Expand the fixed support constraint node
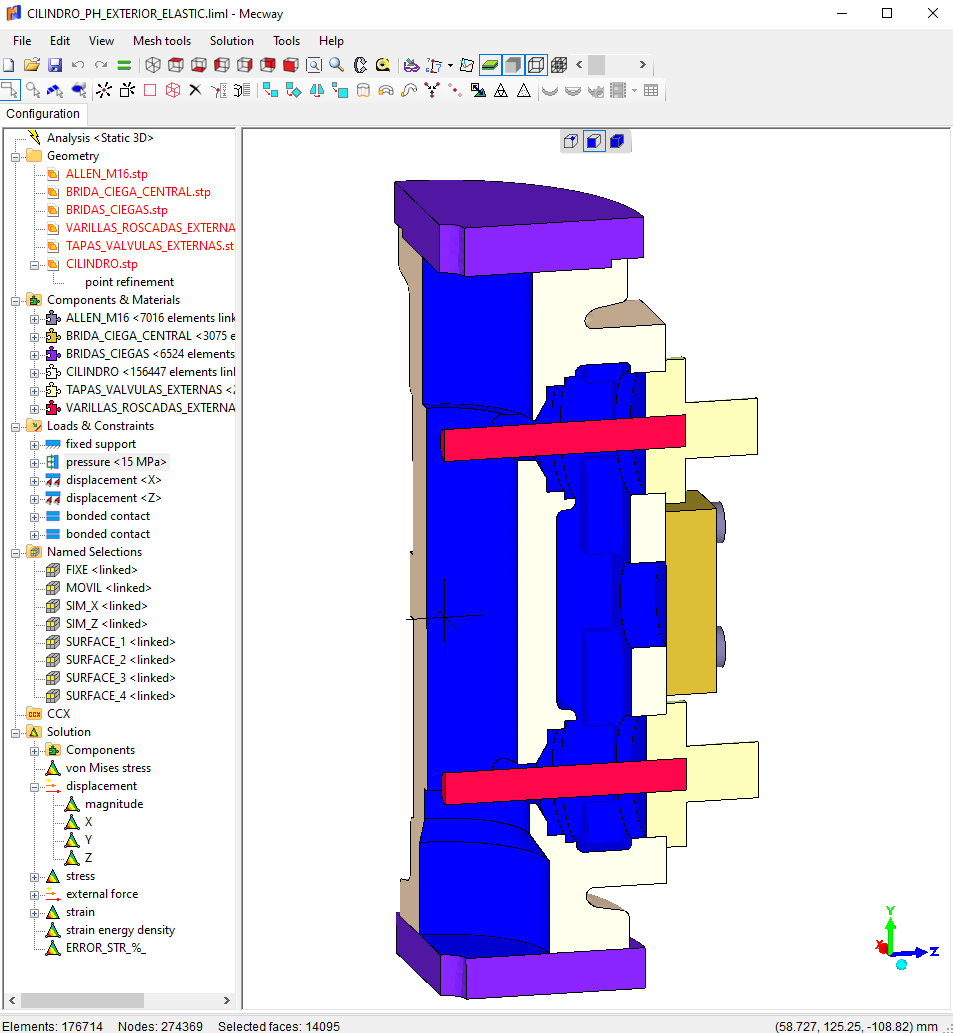 (x=34, y=445)
